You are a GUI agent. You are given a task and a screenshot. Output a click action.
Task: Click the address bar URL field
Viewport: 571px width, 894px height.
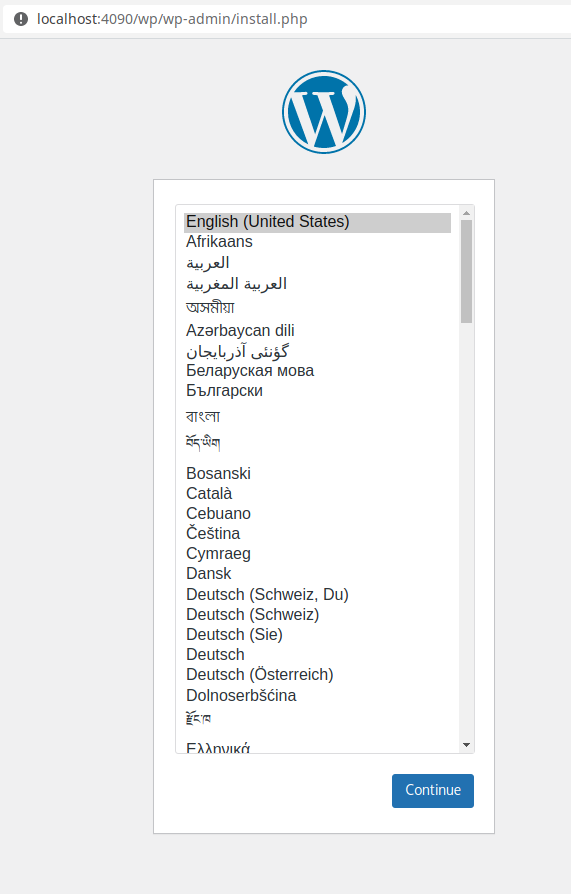(285, 19)
